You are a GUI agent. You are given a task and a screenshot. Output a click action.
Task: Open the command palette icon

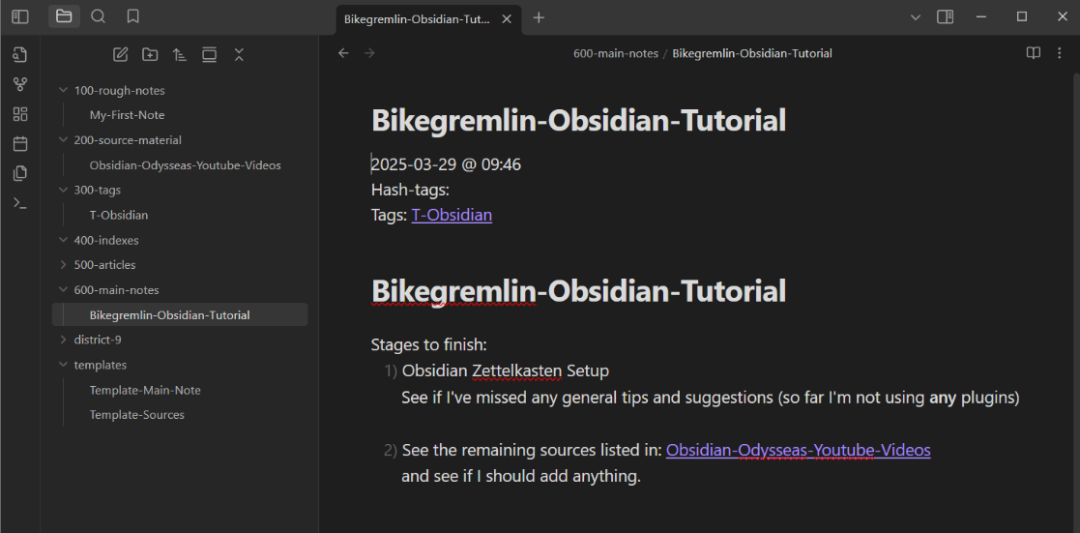20,203
